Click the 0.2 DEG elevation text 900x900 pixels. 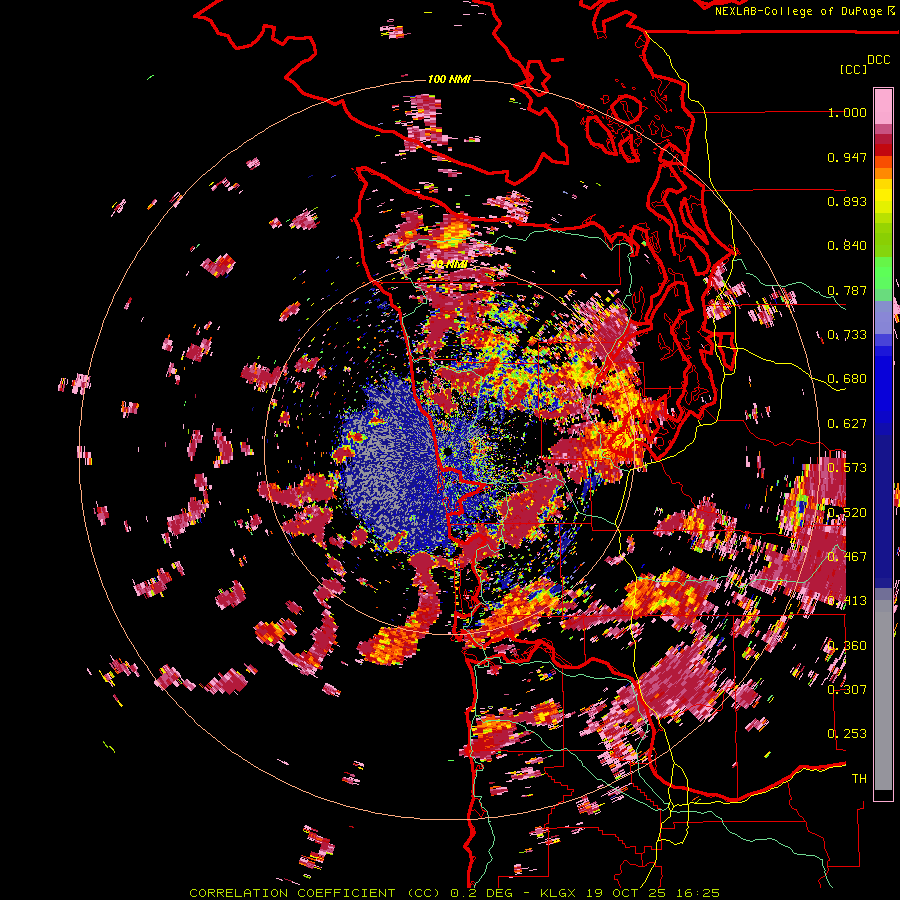point(483,893)
